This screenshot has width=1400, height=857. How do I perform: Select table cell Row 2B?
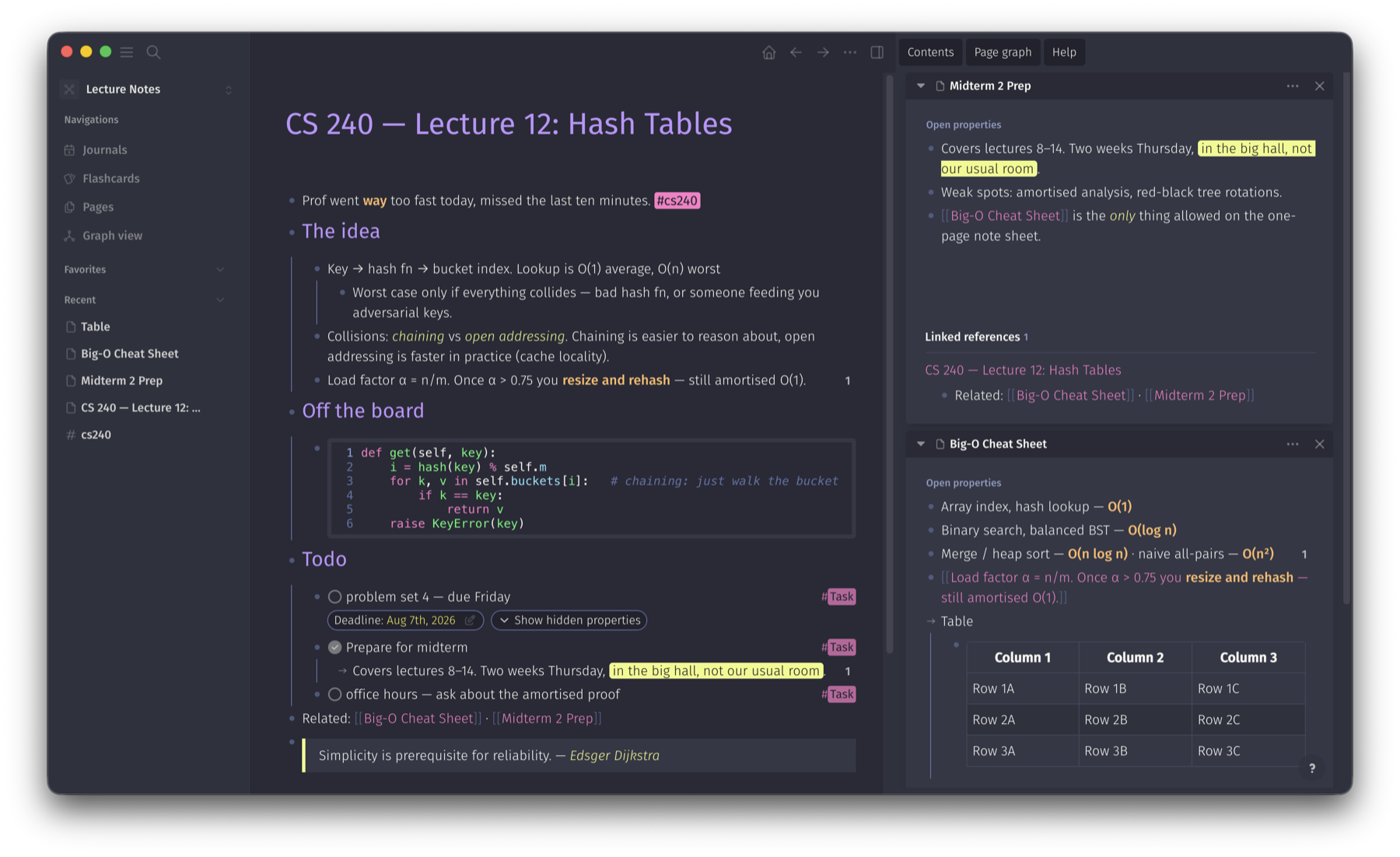point(1135,720)
